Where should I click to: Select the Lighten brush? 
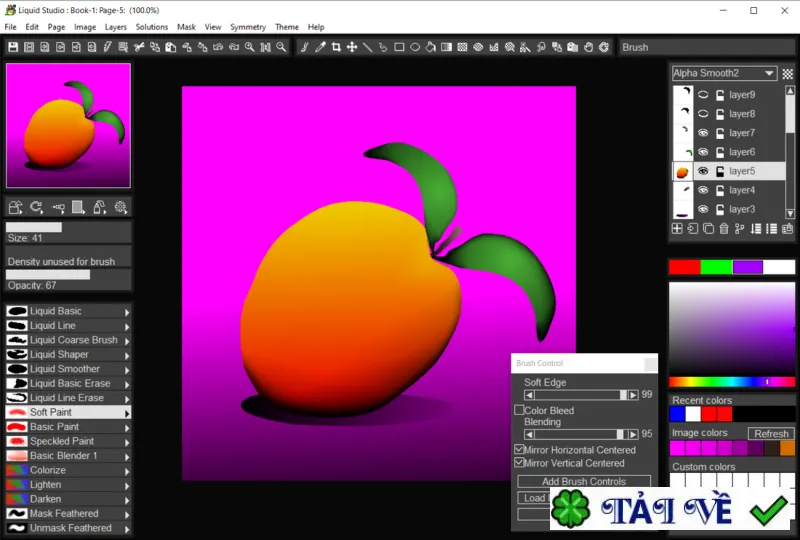(68, 485)
